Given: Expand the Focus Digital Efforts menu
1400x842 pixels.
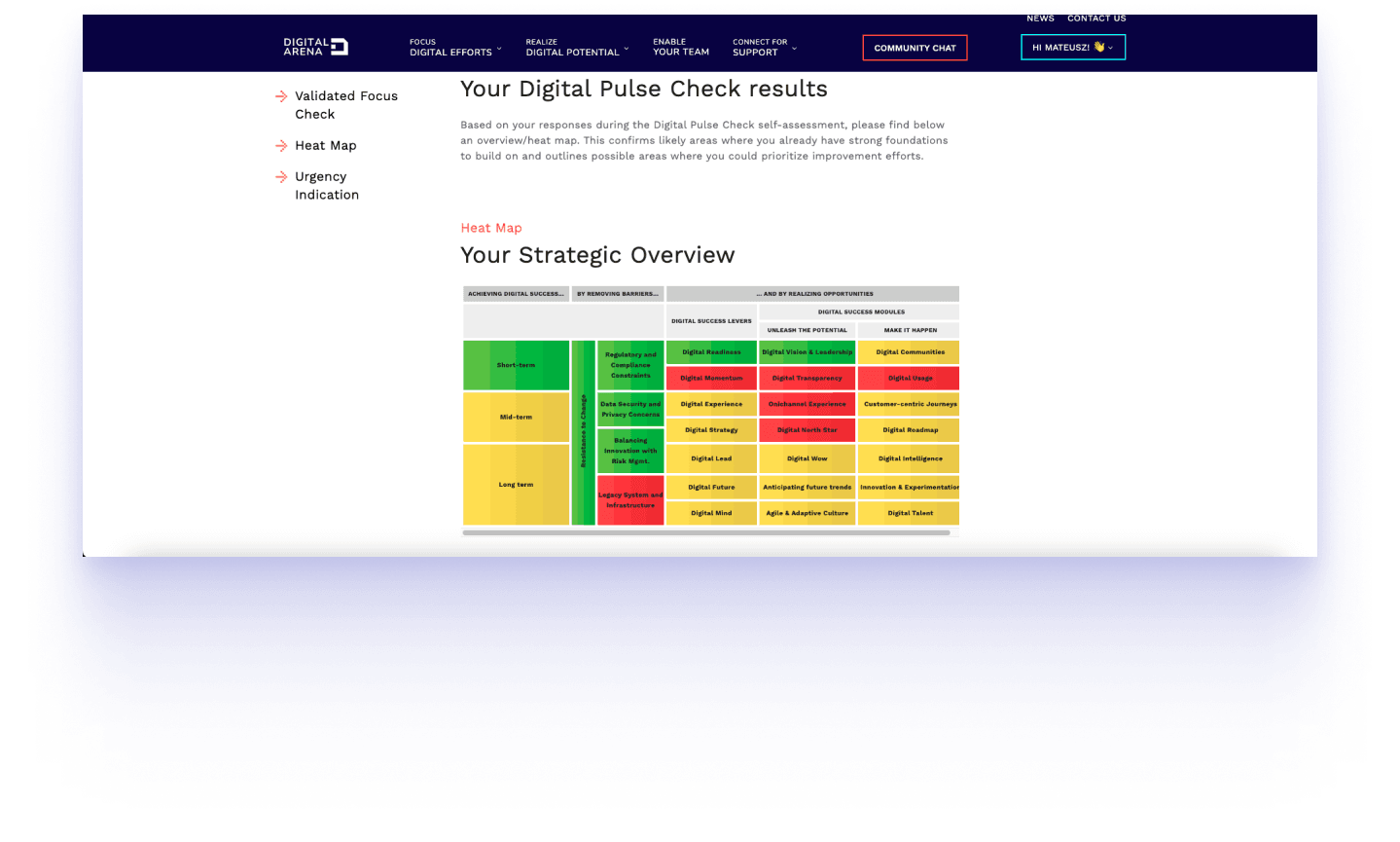Looking at the screenshot, I should tap(455, 48).
